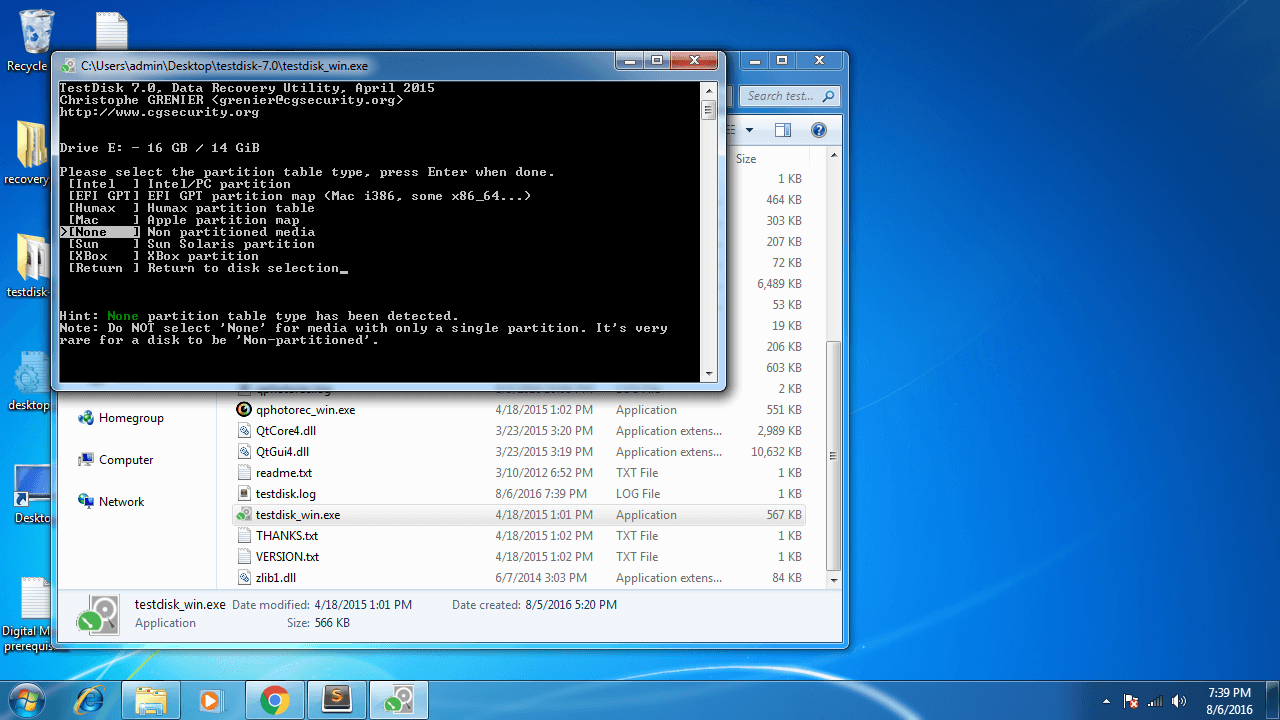Open unnamed document icon on desktop top
The image size is (1280, 720).
tap(112, 30)
